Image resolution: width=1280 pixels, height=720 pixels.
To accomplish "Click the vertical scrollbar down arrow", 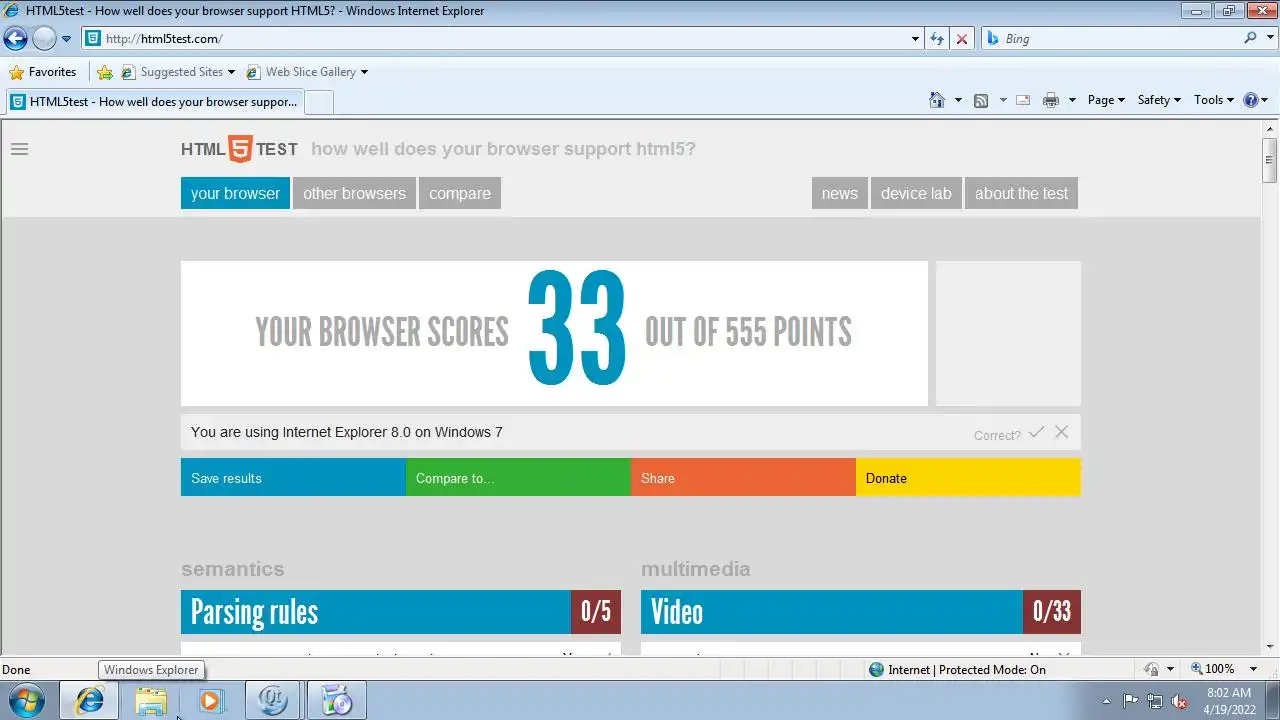I will click(x=1270, y=646).
